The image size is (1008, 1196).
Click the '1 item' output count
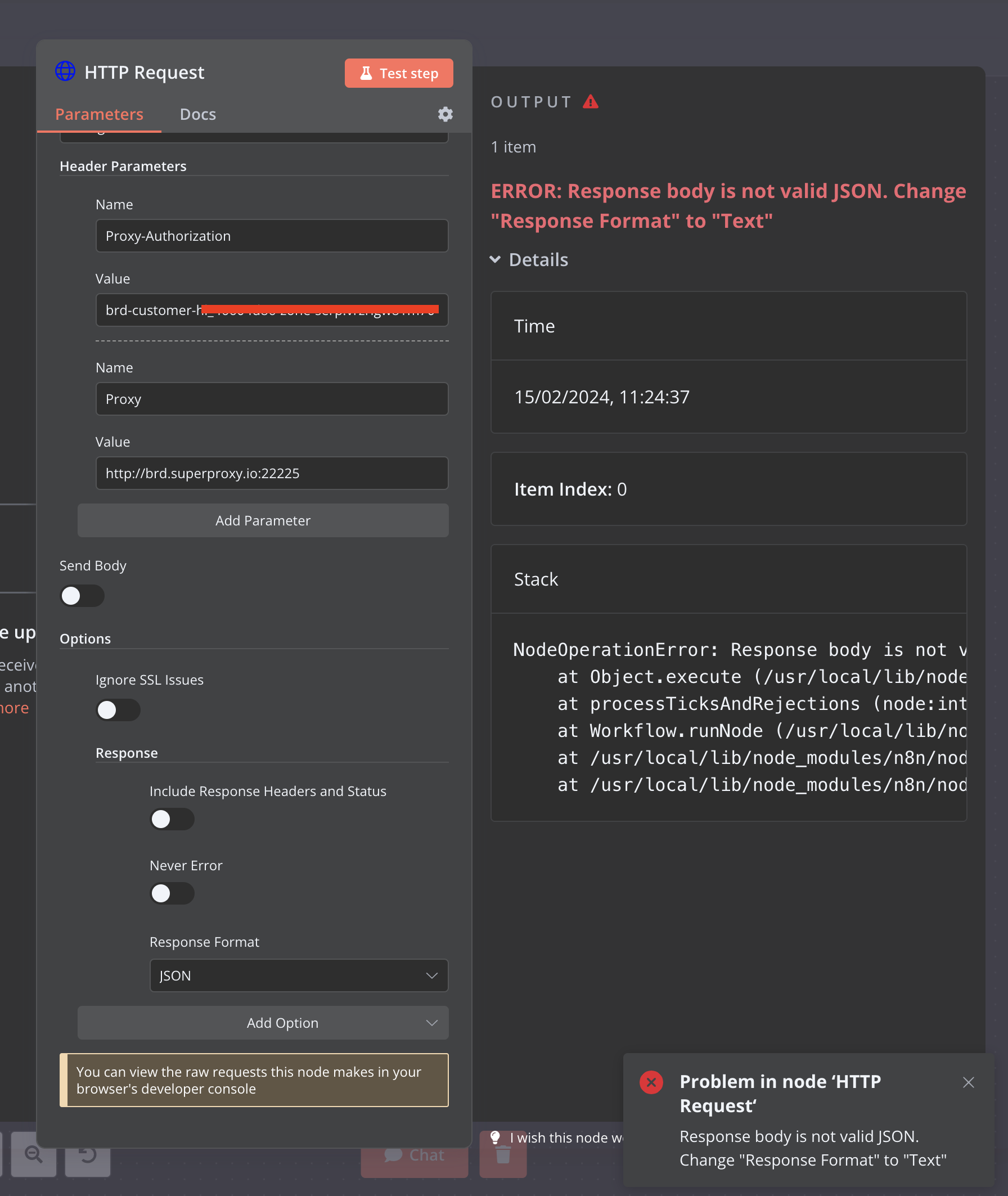click(x=513, y=147)
